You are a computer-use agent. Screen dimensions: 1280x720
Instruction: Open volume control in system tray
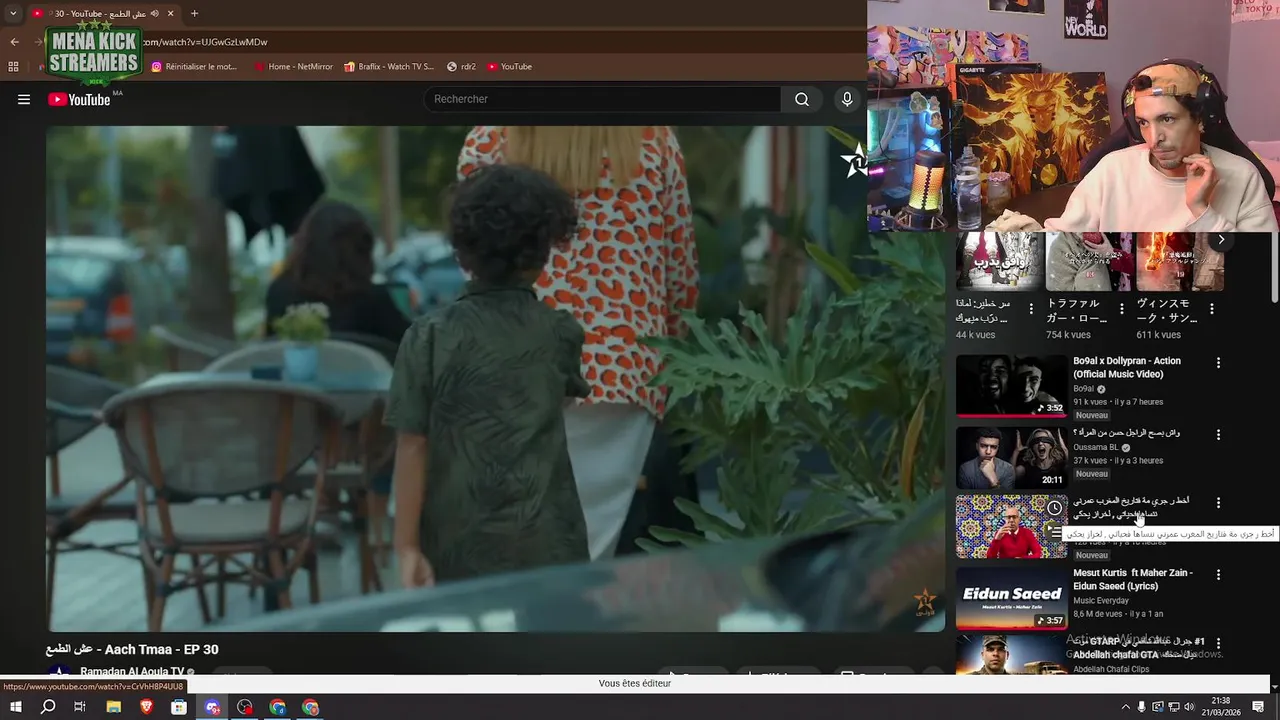(x=1190, y=707)
